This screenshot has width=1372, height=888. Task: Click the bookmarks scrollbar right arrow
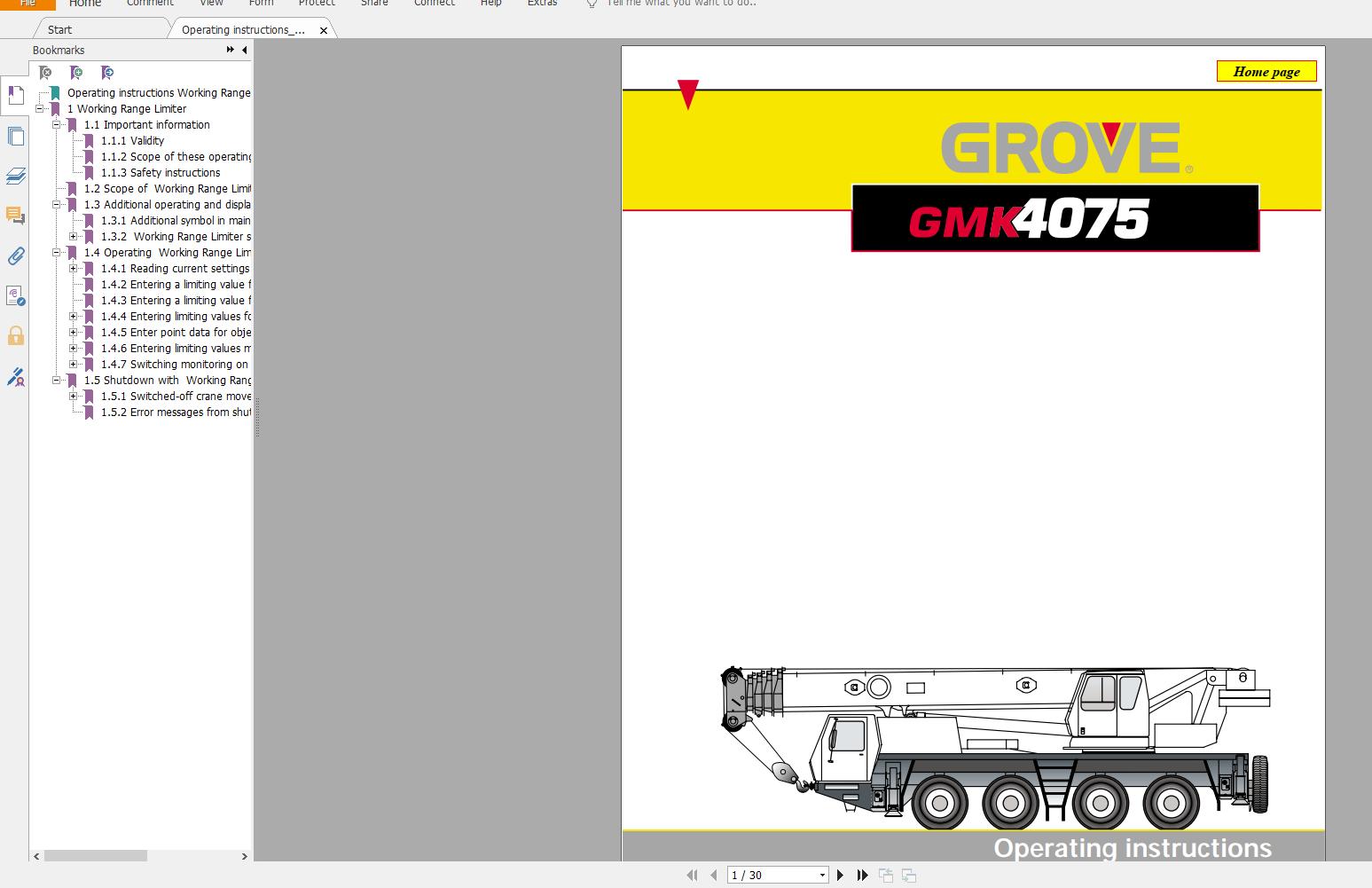[245, 856]
